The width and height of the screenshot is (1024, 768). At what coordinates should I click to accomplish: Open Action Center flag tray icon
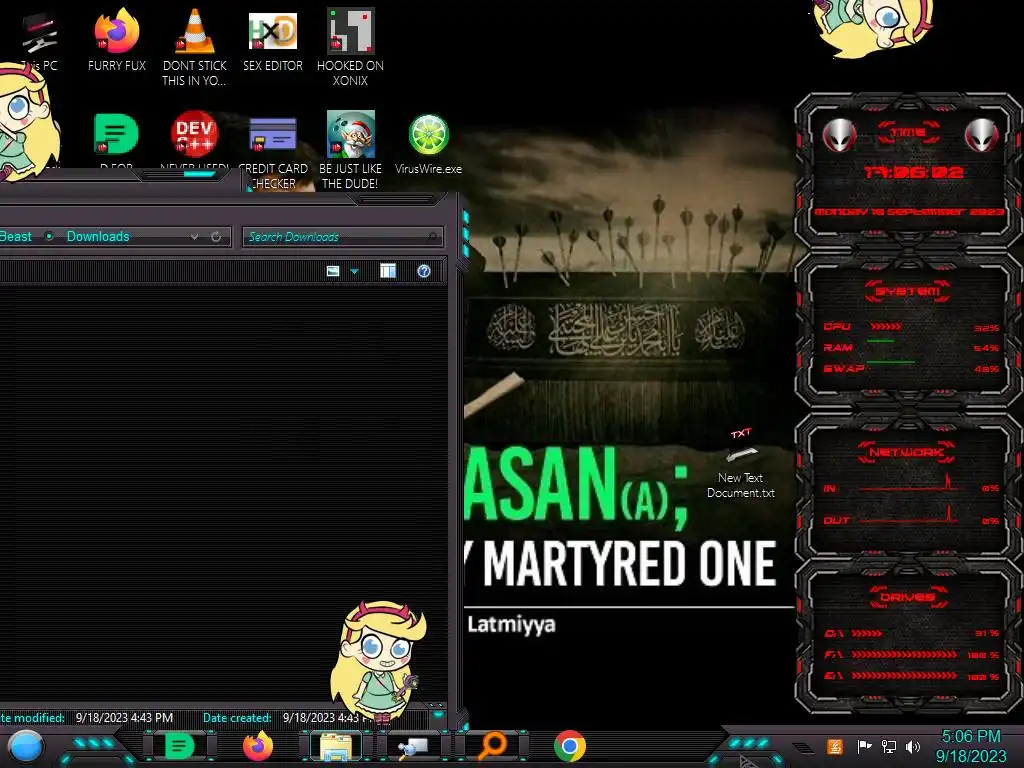(864, 746)
